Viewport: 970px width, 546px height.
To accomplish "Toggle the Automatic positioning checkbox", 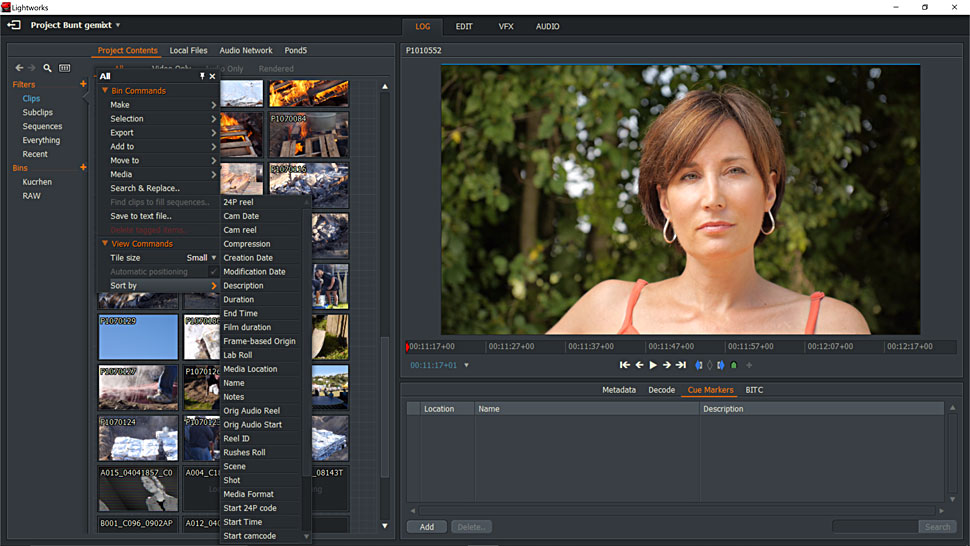I will click(213, 272).
